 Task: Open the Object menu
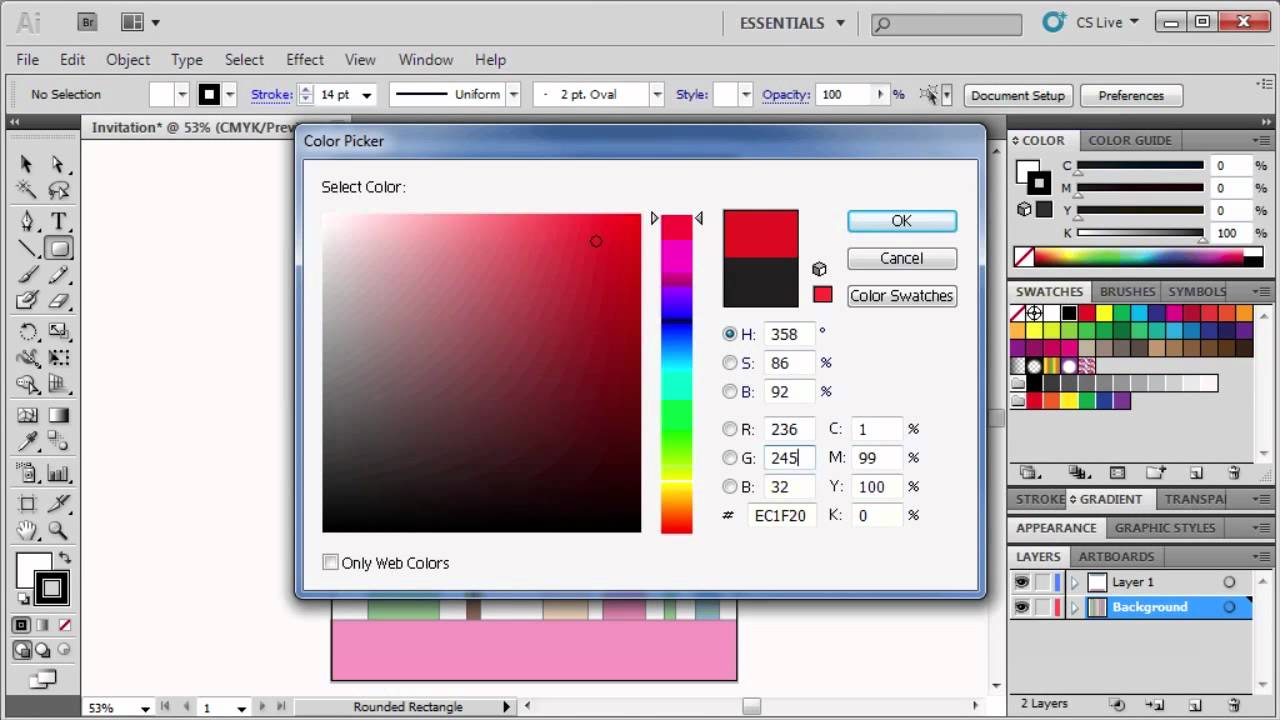128,60
